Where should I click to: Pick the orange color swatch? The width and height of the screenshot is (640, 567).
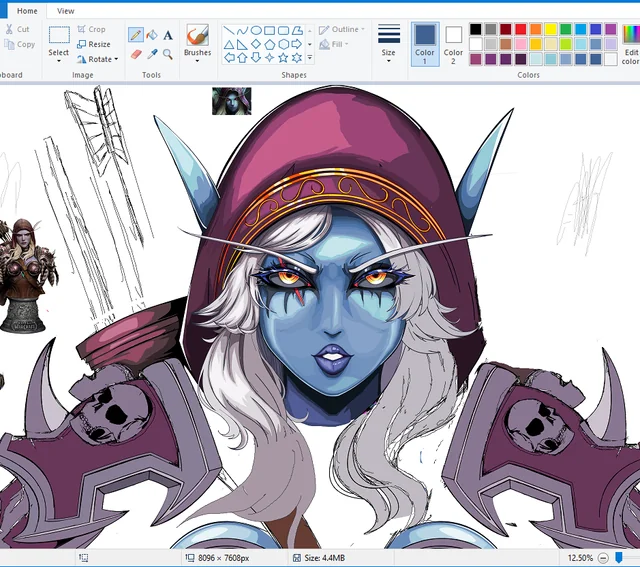click(536, 29)
